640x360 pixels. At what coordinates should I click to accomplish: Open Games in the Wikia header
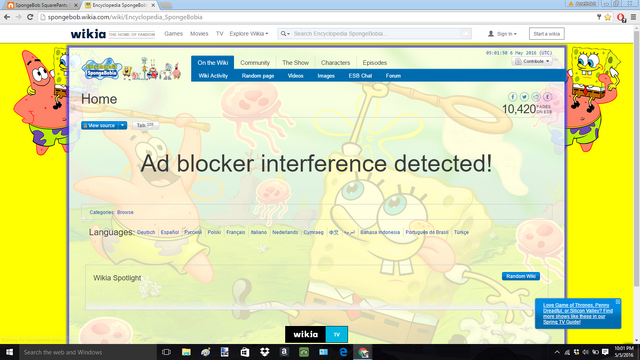[173, 33]
